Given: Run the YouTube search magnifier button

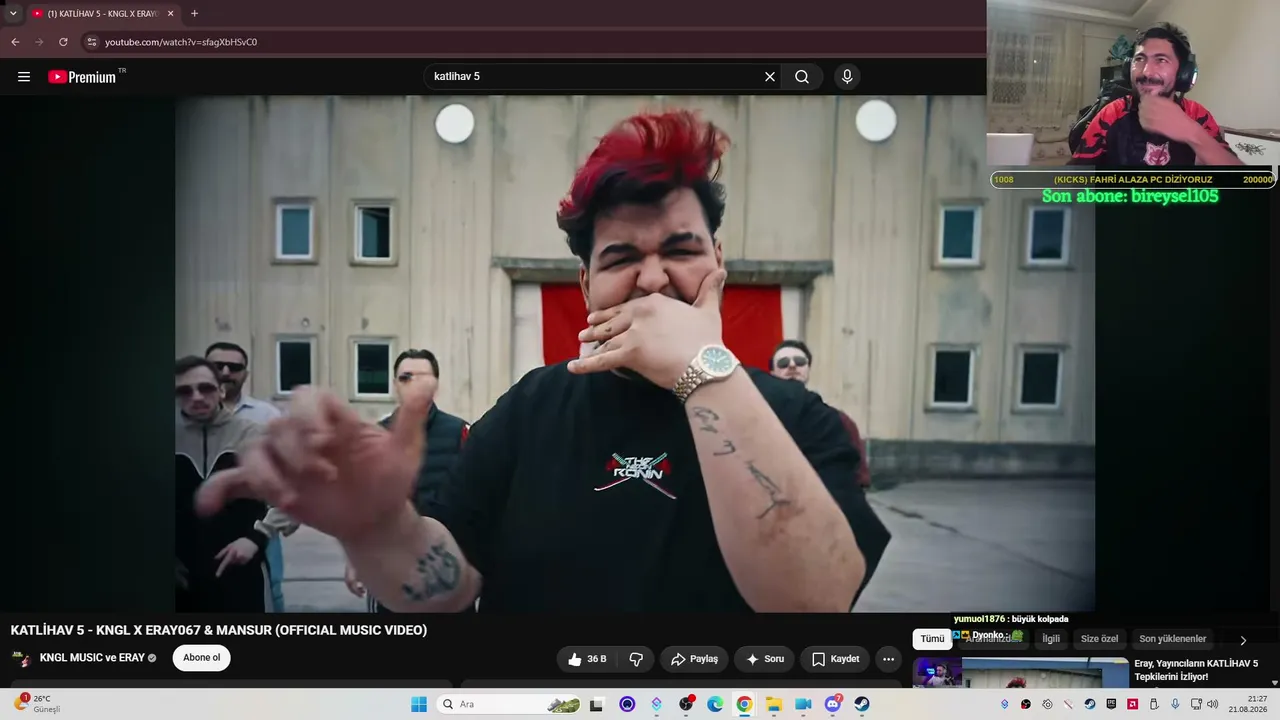Looking at the screenshot, I should click(x=802, y=77).
